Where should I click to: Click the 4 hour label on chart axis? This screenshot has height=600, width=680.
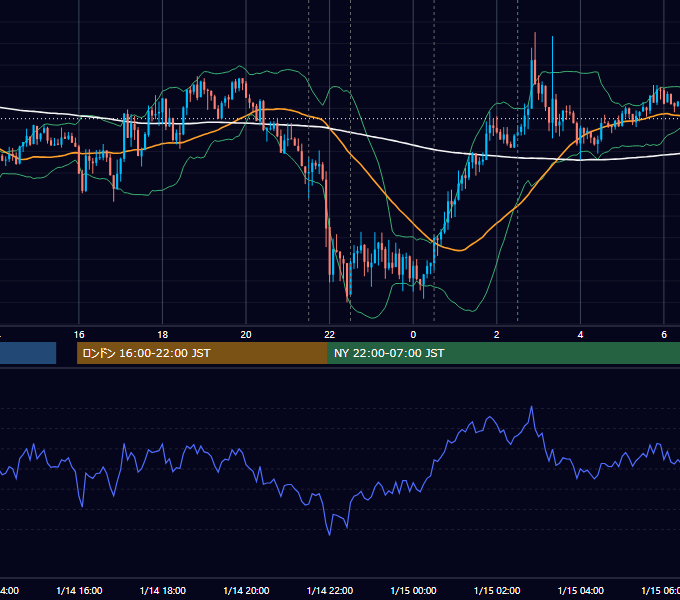click(580, 335)
